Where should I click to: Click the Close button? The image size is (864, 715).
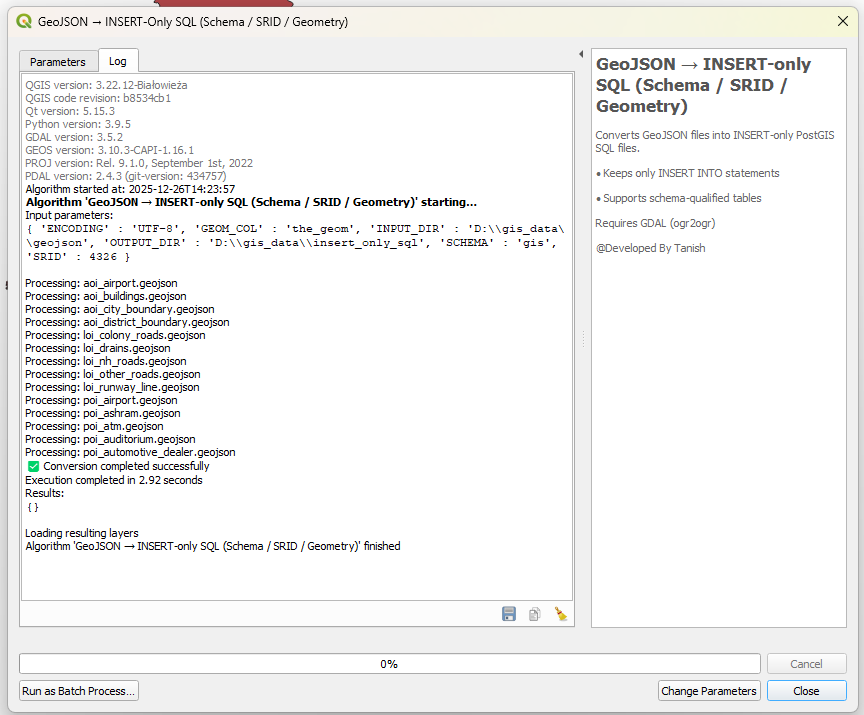click(806, 691)
